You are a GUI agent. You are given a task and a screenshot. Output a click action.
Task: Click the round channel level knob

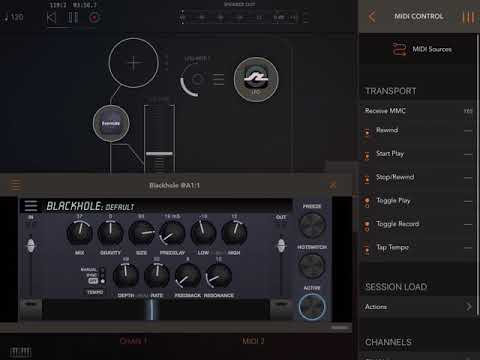(x=196, y=80)
